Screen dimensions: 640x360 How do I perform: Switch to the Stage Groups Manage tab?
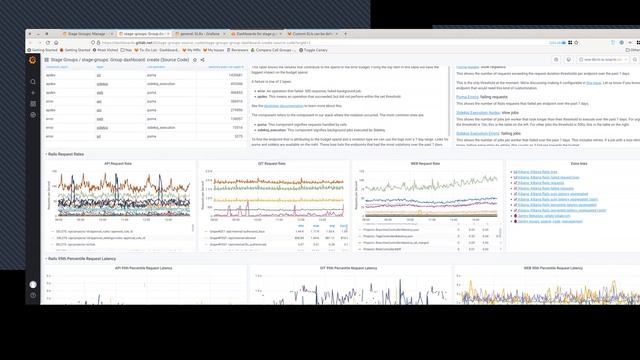87,34
